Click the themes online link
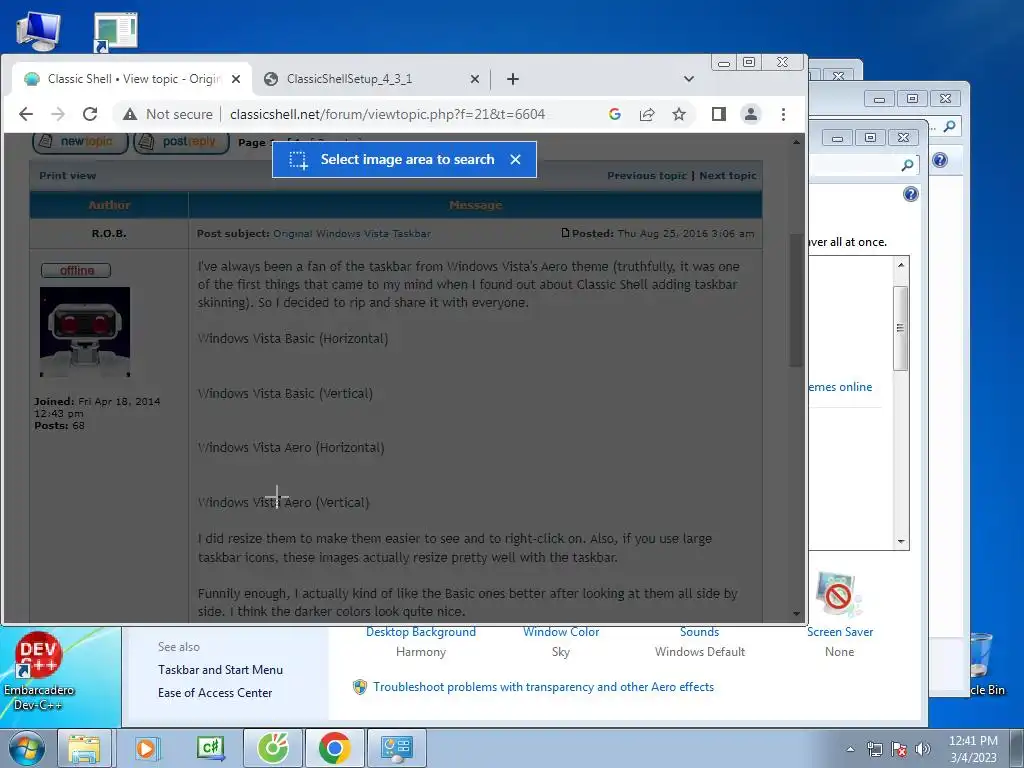The height and width of the screenshot is (768, 1024). coord(840,387)
